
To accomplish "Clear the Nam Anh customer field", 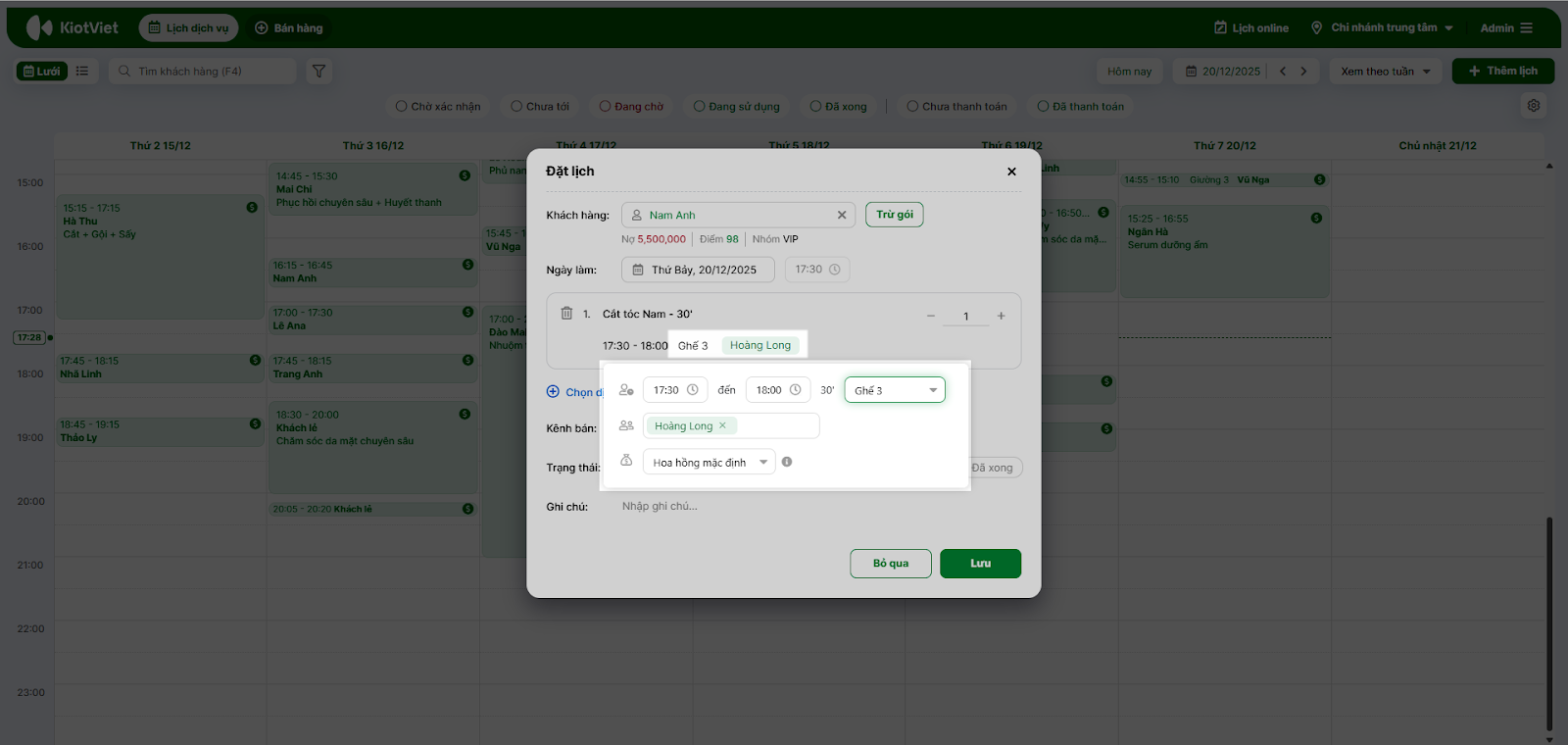I will (842, 215).
